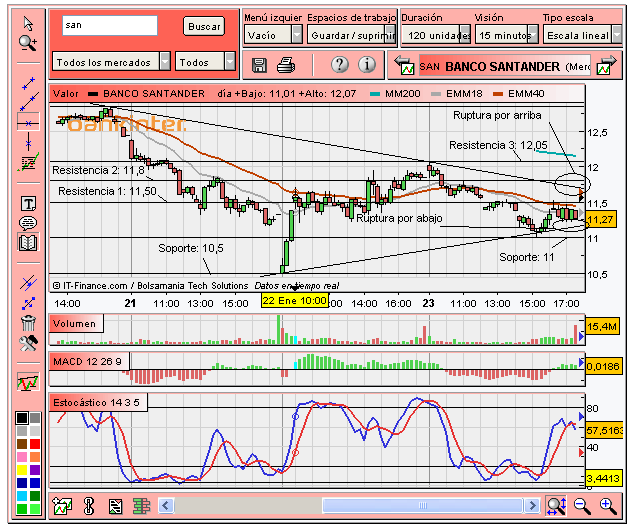This screenshot has width=632, height=528.
Task: Click the red-green chart icon in left toolbar
Action: 28,382
